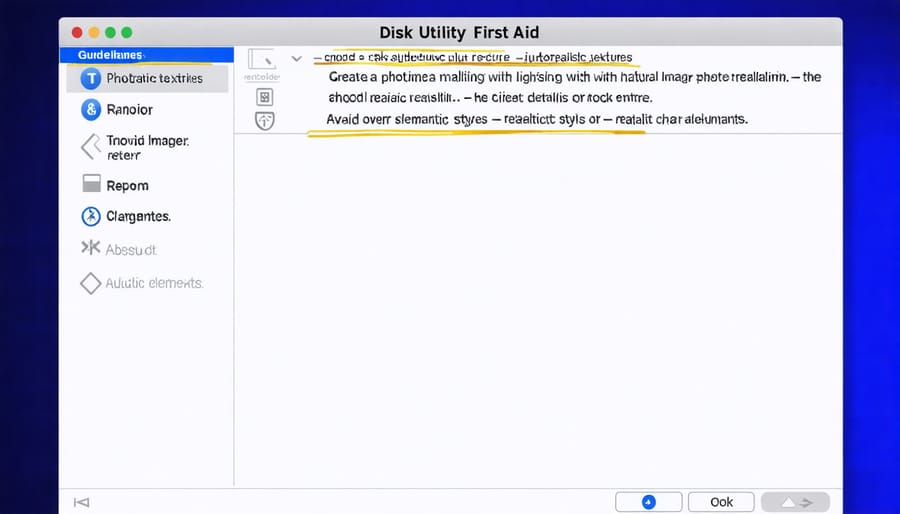This screenshot has width=900, height=514.
Task: Click the shield icon beside the Avaid overr line
Action: (265, 120)
